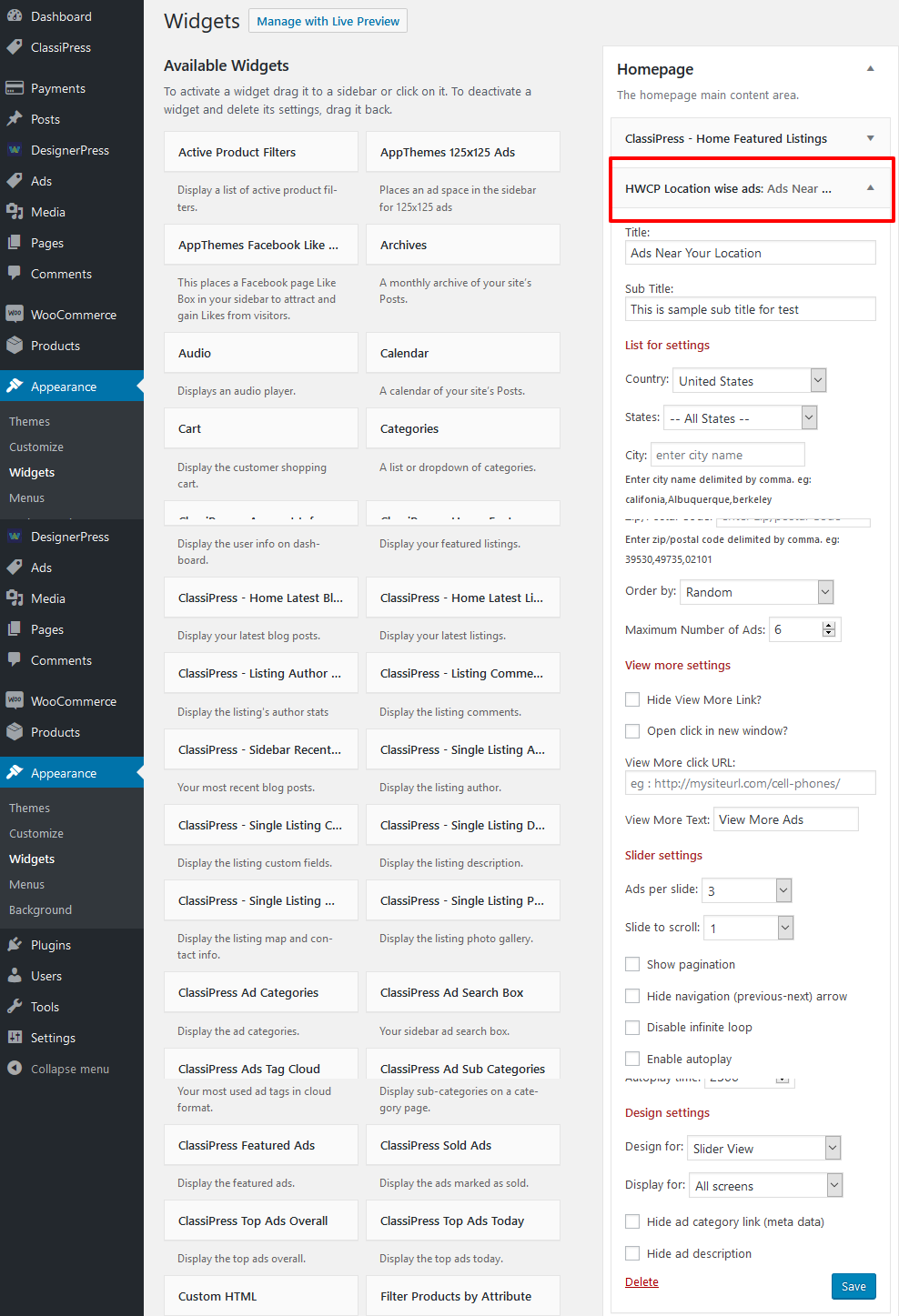Click the City name input field
The image size is (899, 1316).
(x=728, y=455)
